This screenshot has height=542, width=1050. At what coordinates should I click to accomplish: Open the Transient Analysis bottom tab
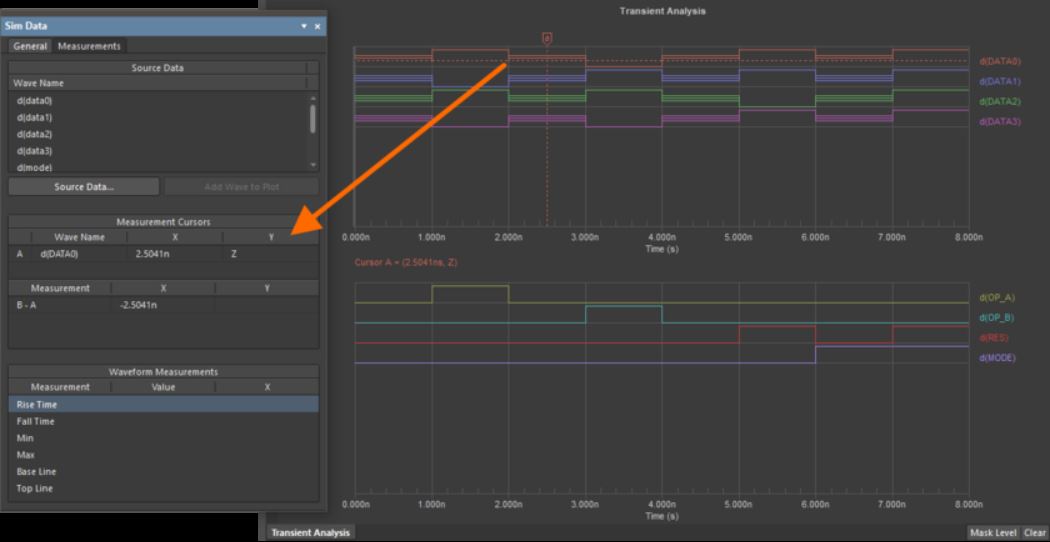[x=311, y=533]
